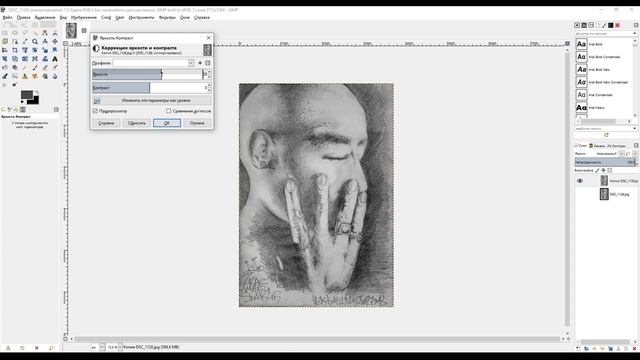Select the Dodge/Burn tool
Image resolution: width=640 pixels, height=360 pixels.
(15, 84)
